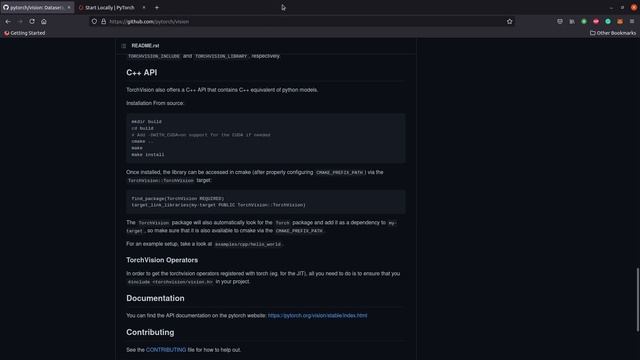Reload the current GitHub page
Viewport: 640px width, 360px height.
32,21
